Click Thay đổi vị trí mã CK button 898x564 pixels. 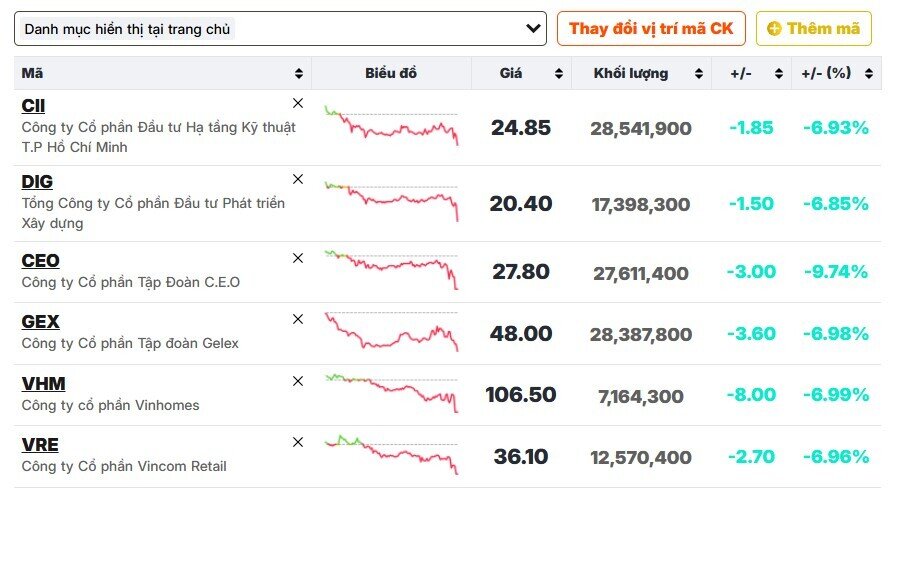651,29
